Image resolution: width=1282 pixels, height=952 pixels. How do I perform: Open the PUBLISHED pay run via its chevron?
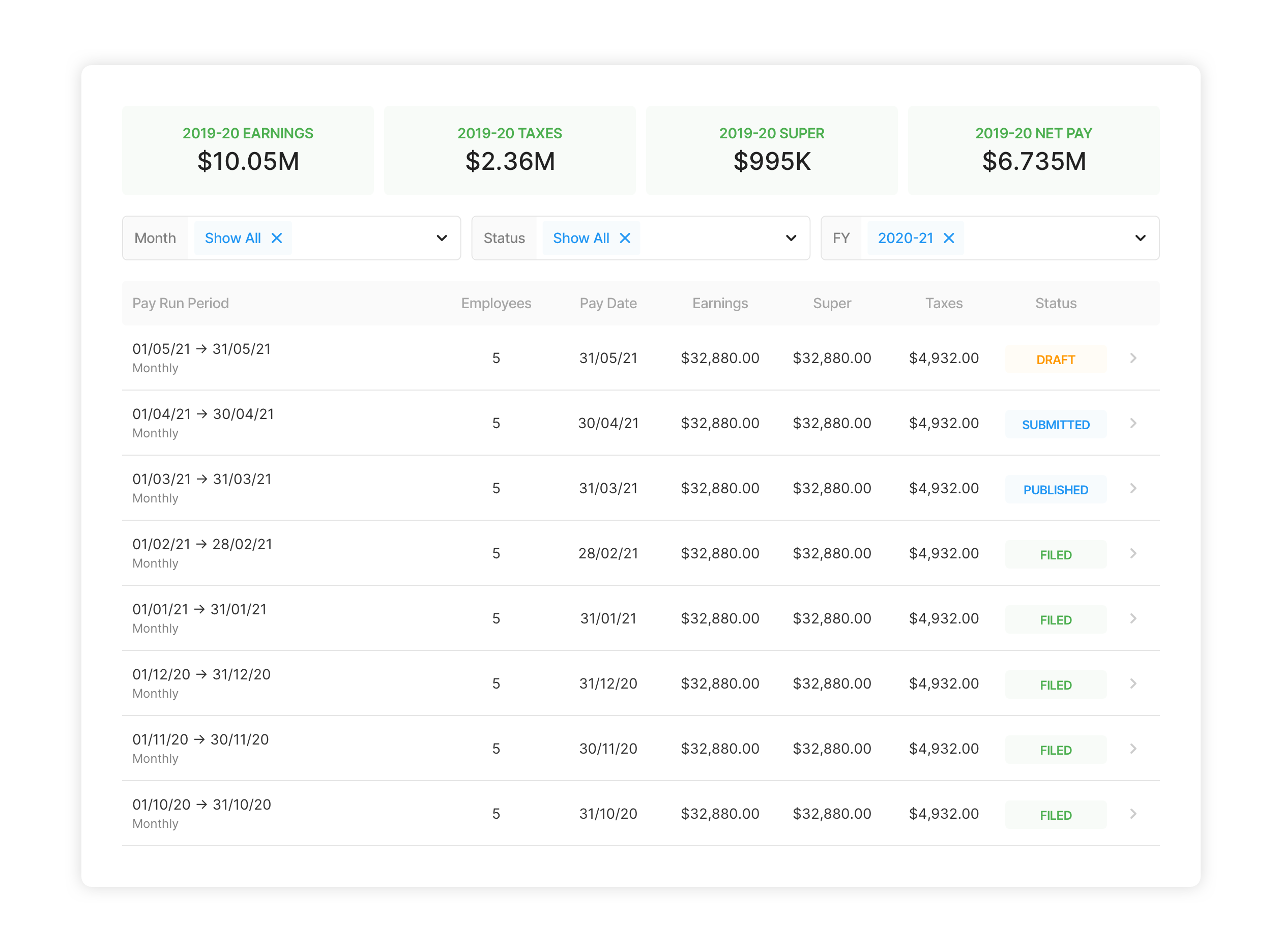1133,489
